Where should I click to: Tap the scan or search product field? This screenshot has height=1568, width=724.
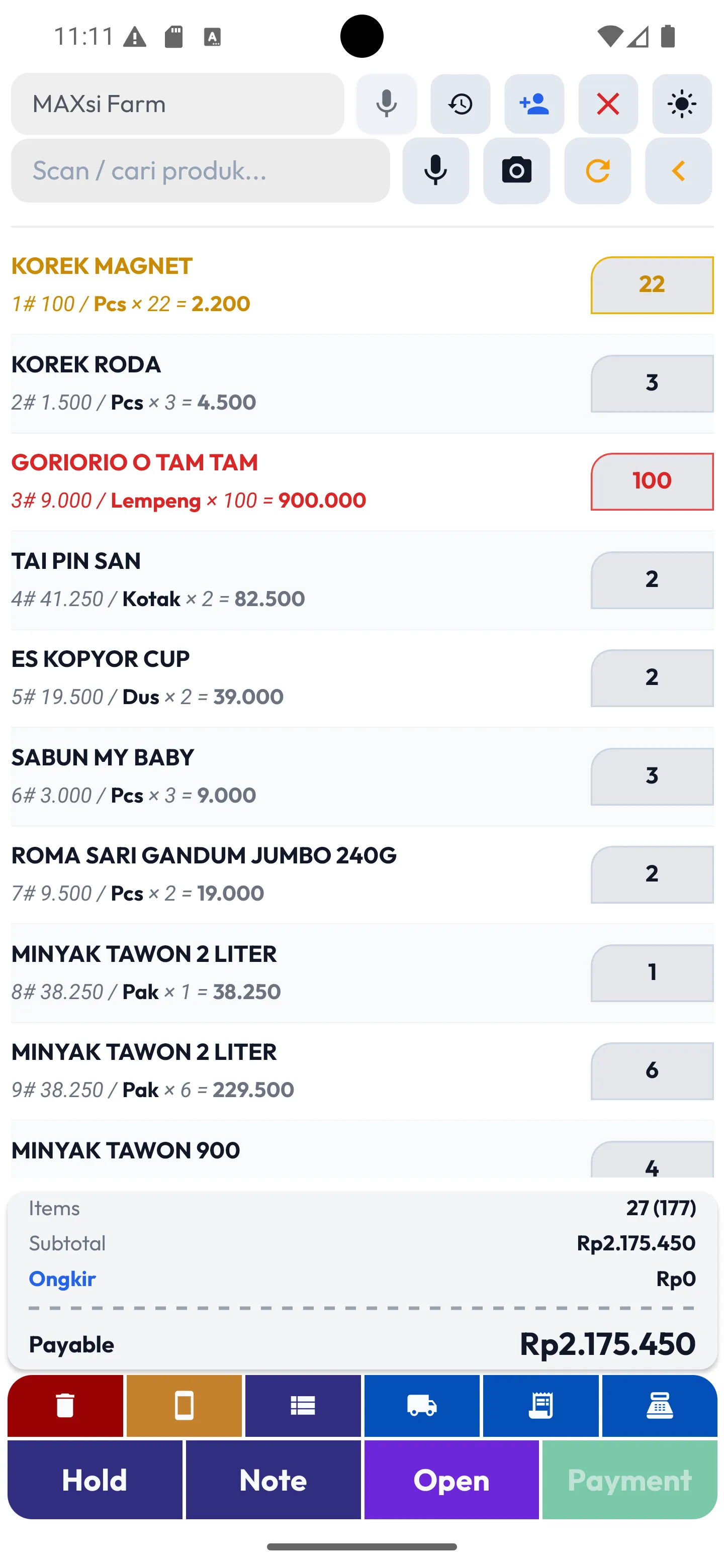(200, 170)
